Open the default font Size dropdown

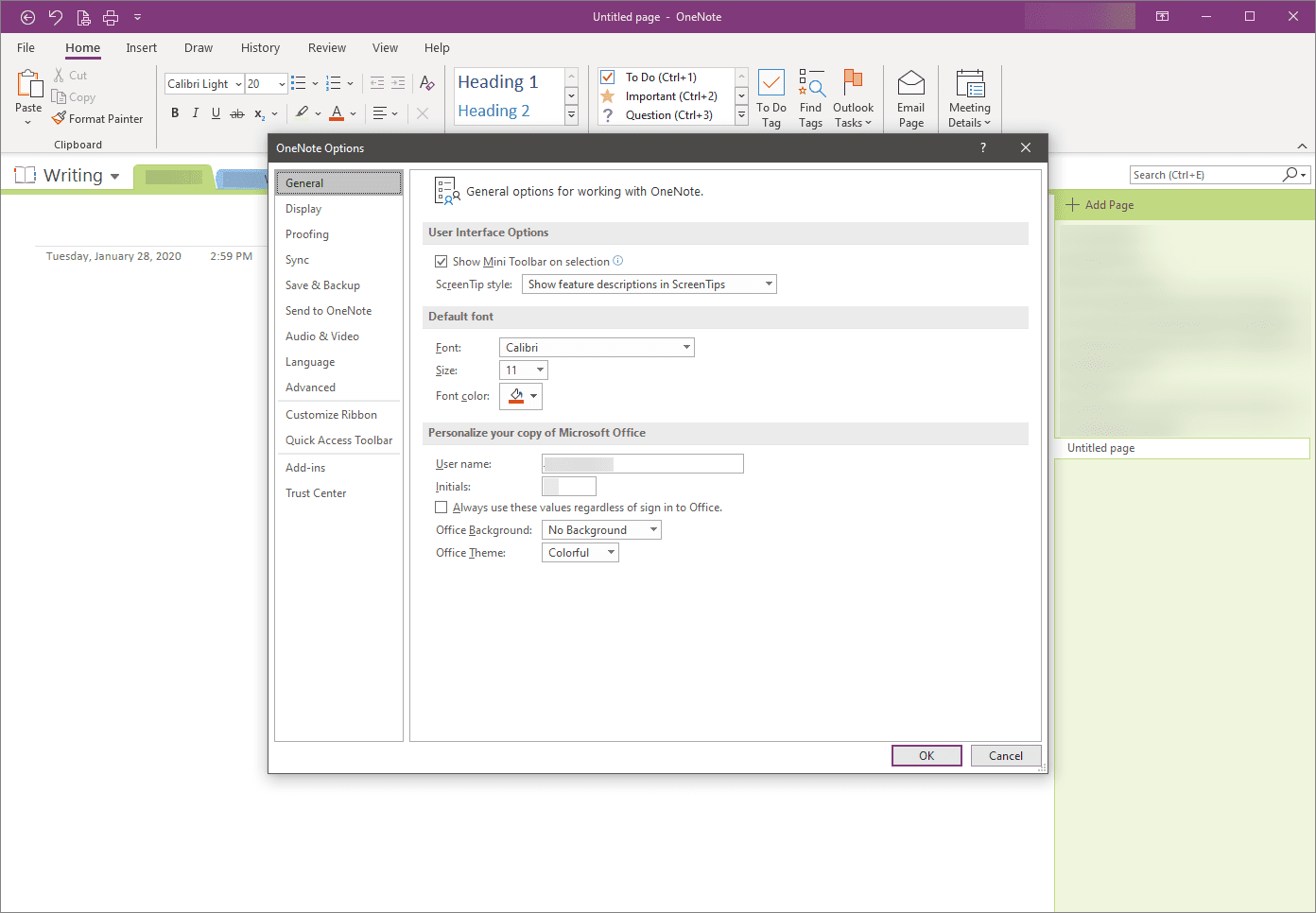(524, 370)
